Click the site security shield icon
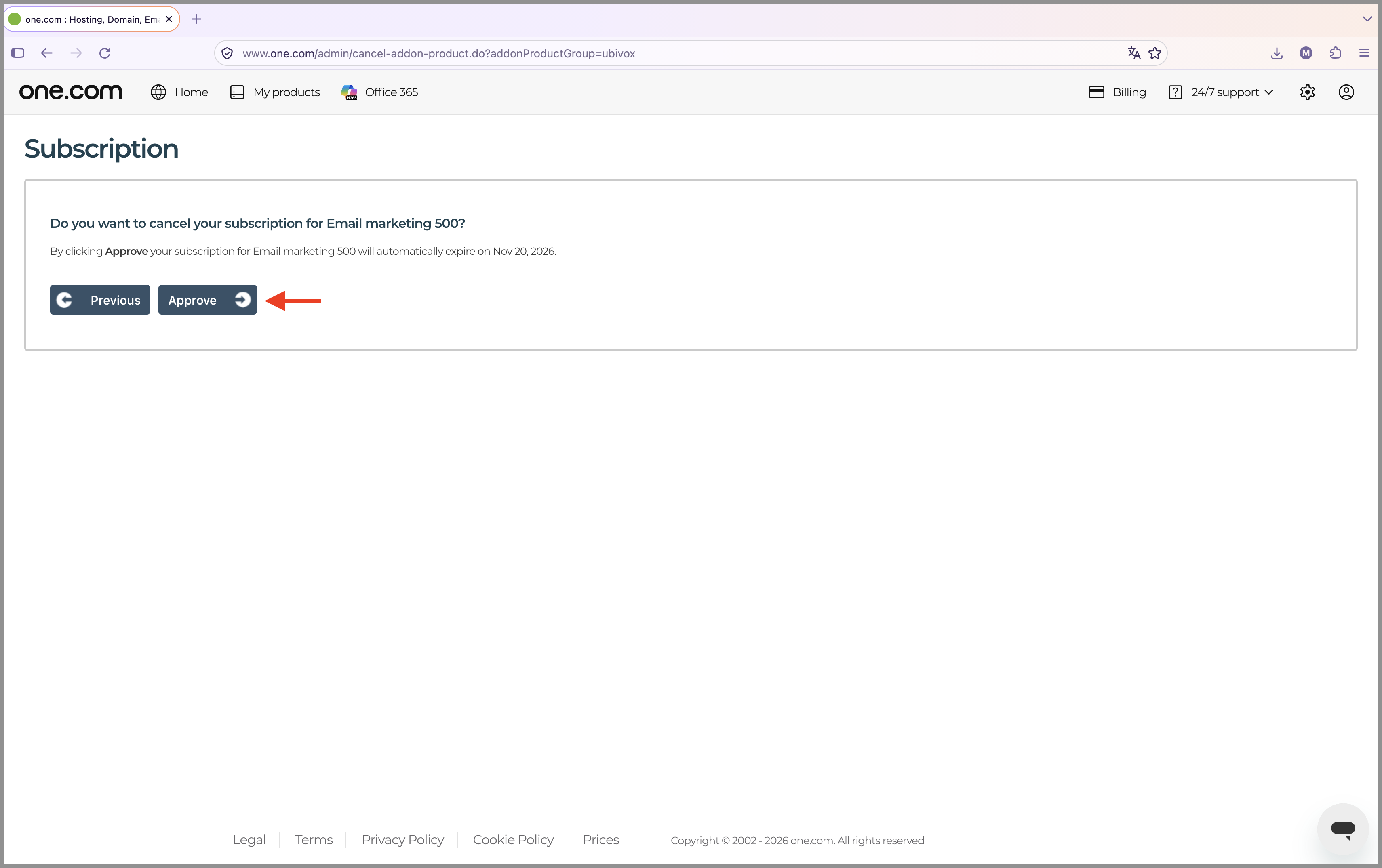This screenshot has height=868, width=1382. click(x=227, y=53)
